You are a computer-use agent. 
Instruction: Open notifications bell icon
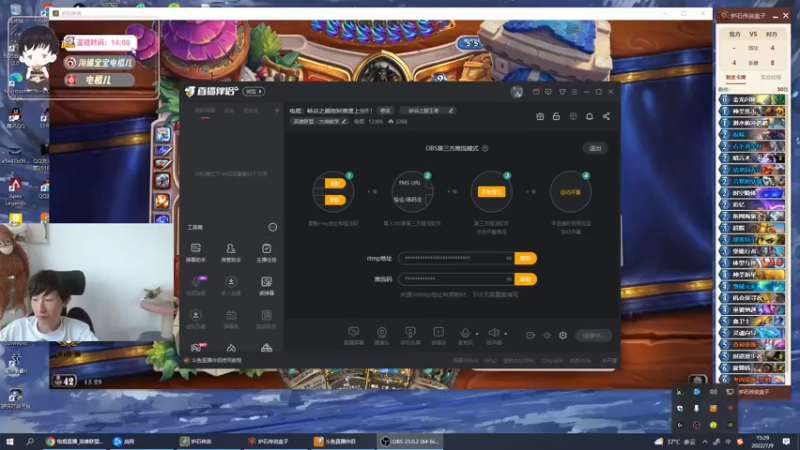pos(589,116)
